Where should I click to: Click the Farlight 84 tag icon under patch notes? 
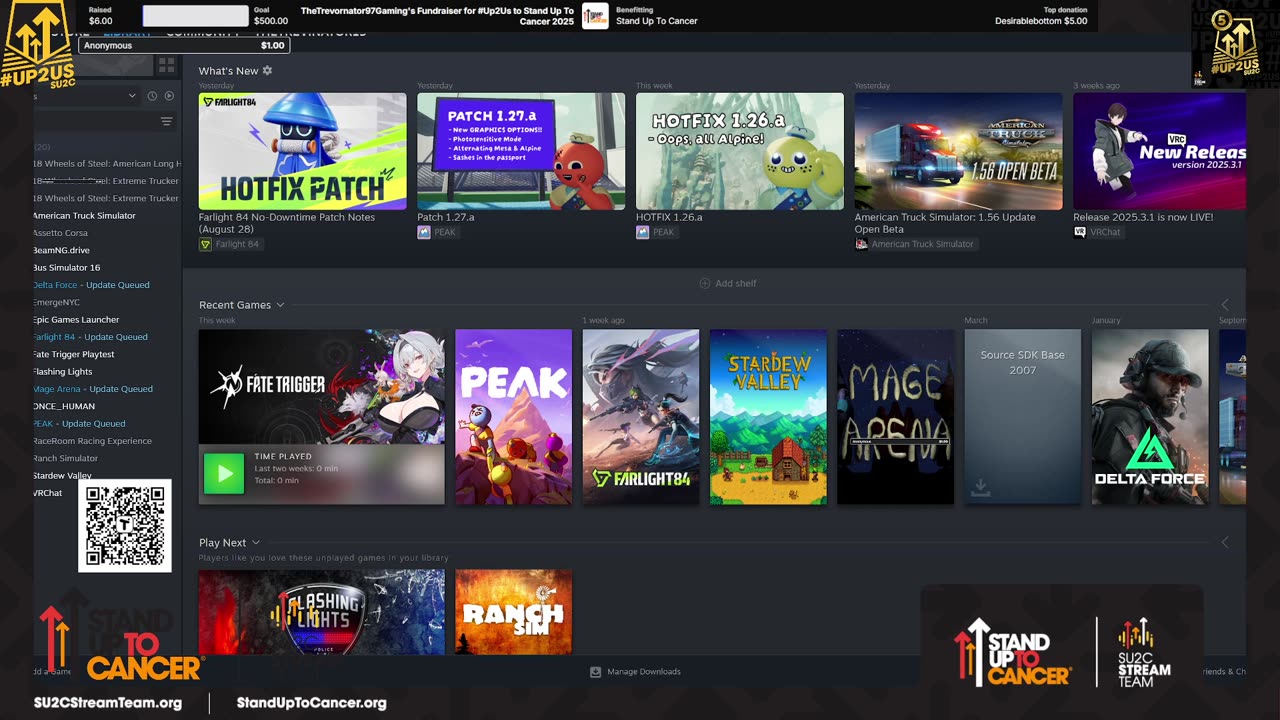(206, 244)
